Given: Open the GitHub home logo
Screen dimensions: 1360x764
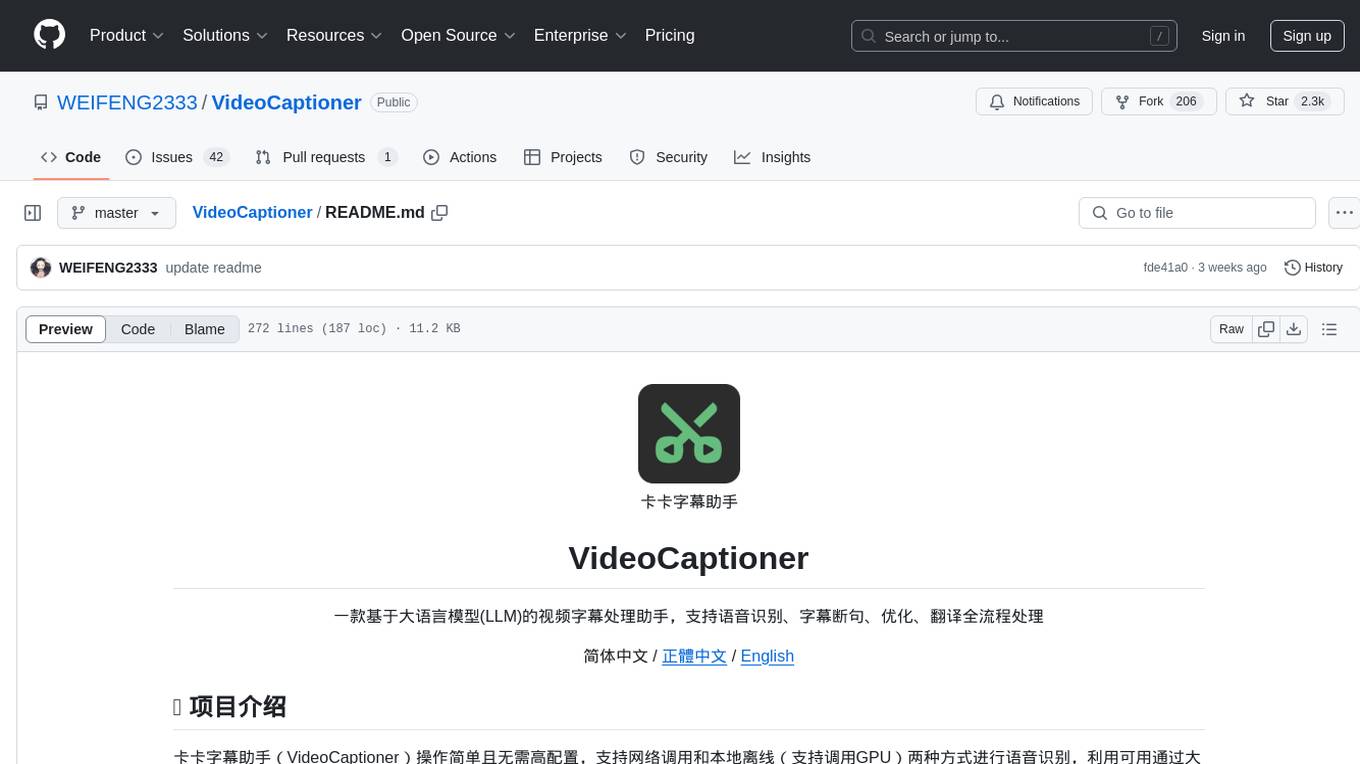Looking at the screenshot, I should (49, 35).
